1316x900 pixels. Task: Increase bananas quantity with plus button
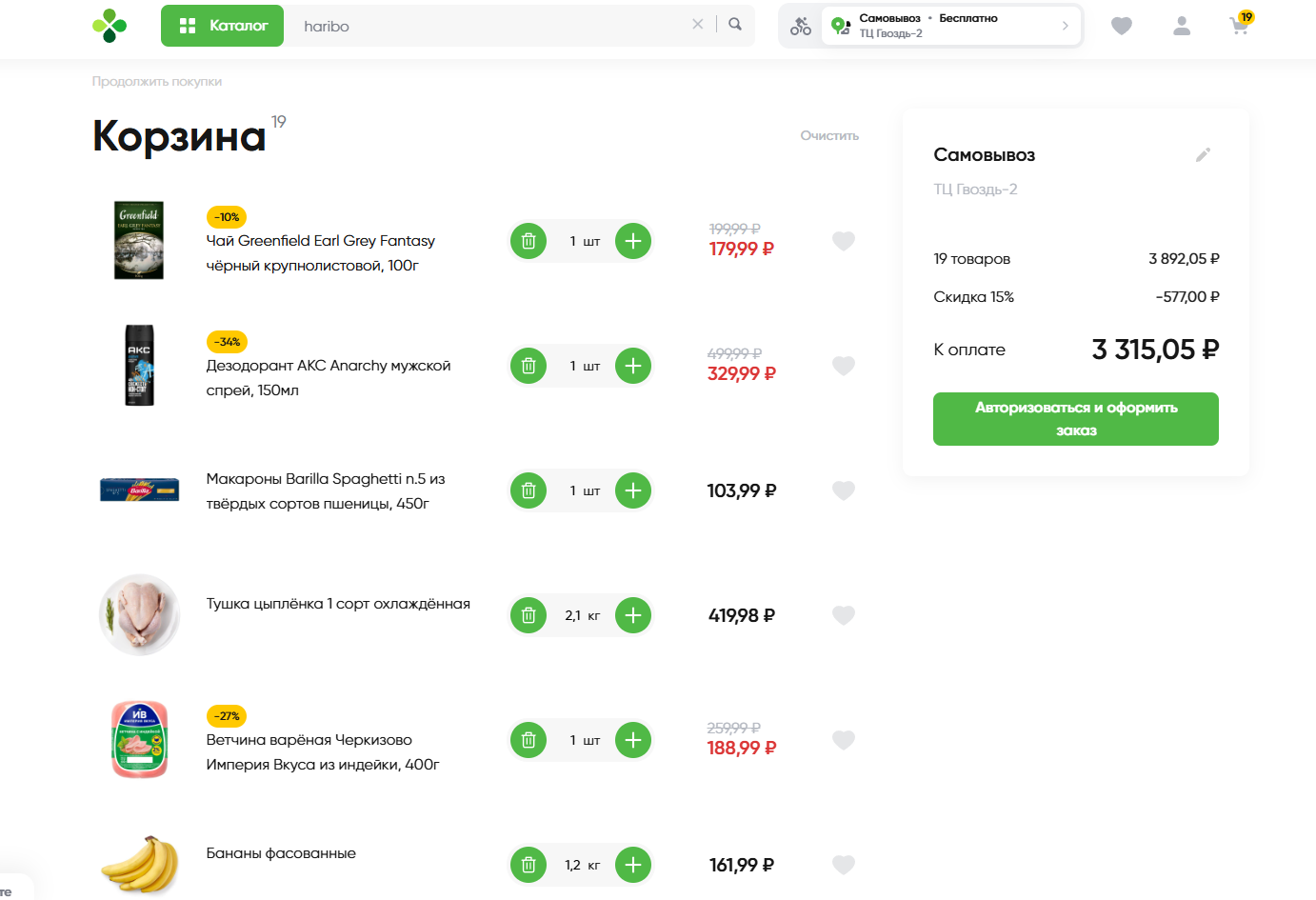click(633, 865)
